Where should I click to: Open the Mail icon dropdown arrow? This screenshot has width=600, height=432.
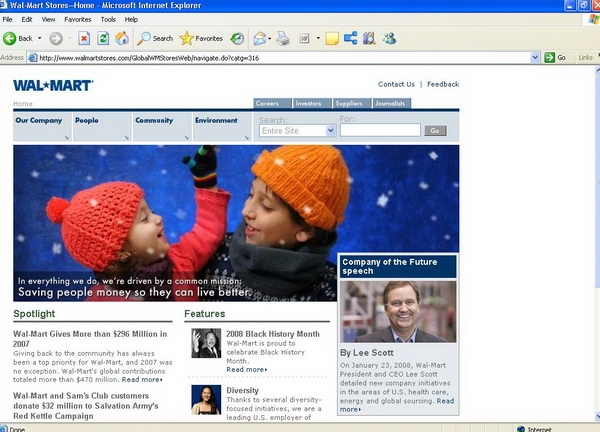270,39
